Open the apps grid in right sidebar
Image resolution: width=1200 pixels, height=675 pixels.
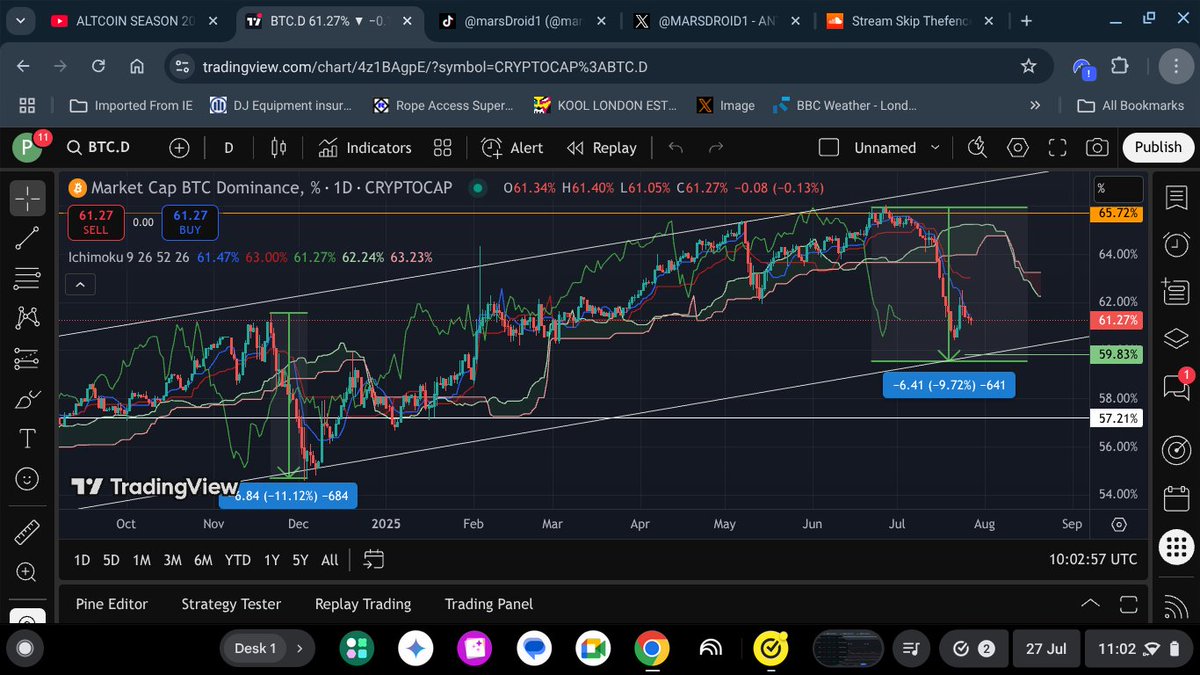coord(1176,547)
